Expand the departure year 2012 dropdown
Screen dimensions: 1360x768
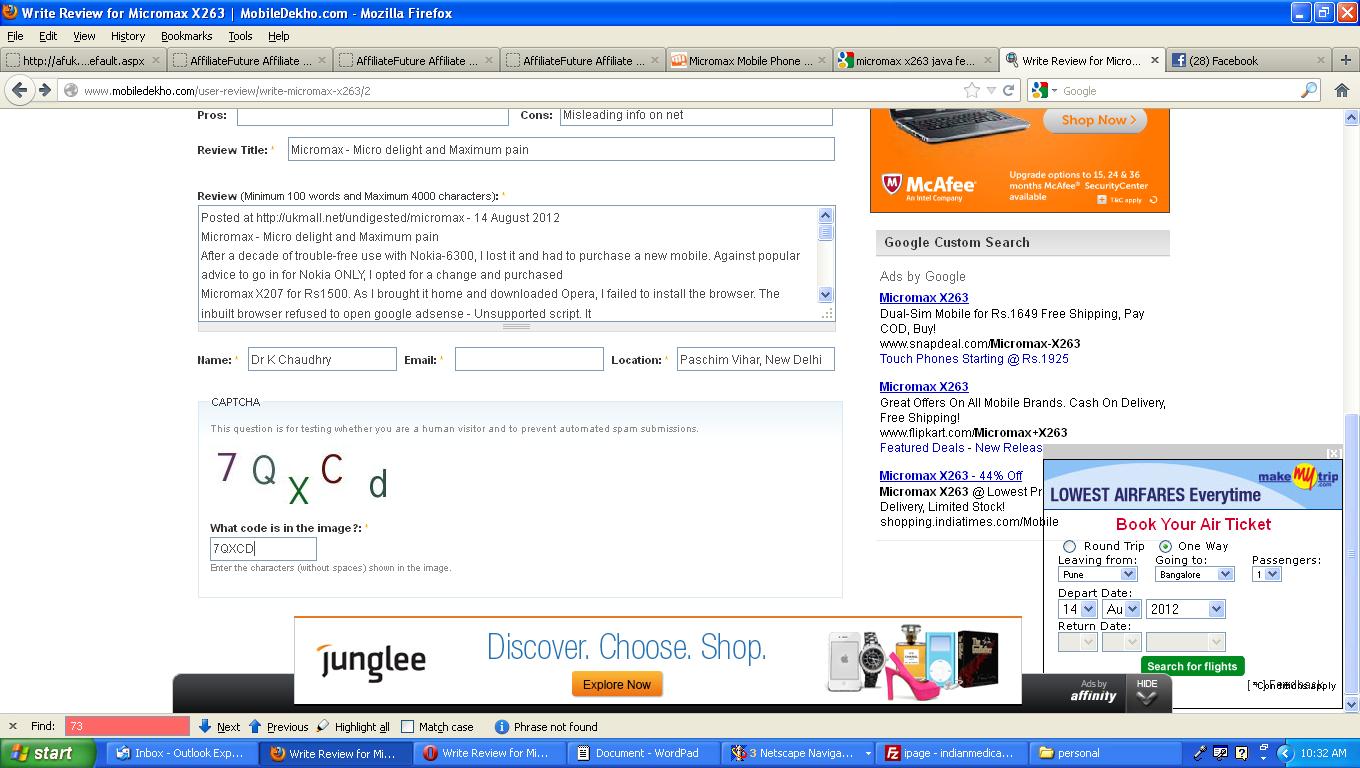coord(1216,609)
